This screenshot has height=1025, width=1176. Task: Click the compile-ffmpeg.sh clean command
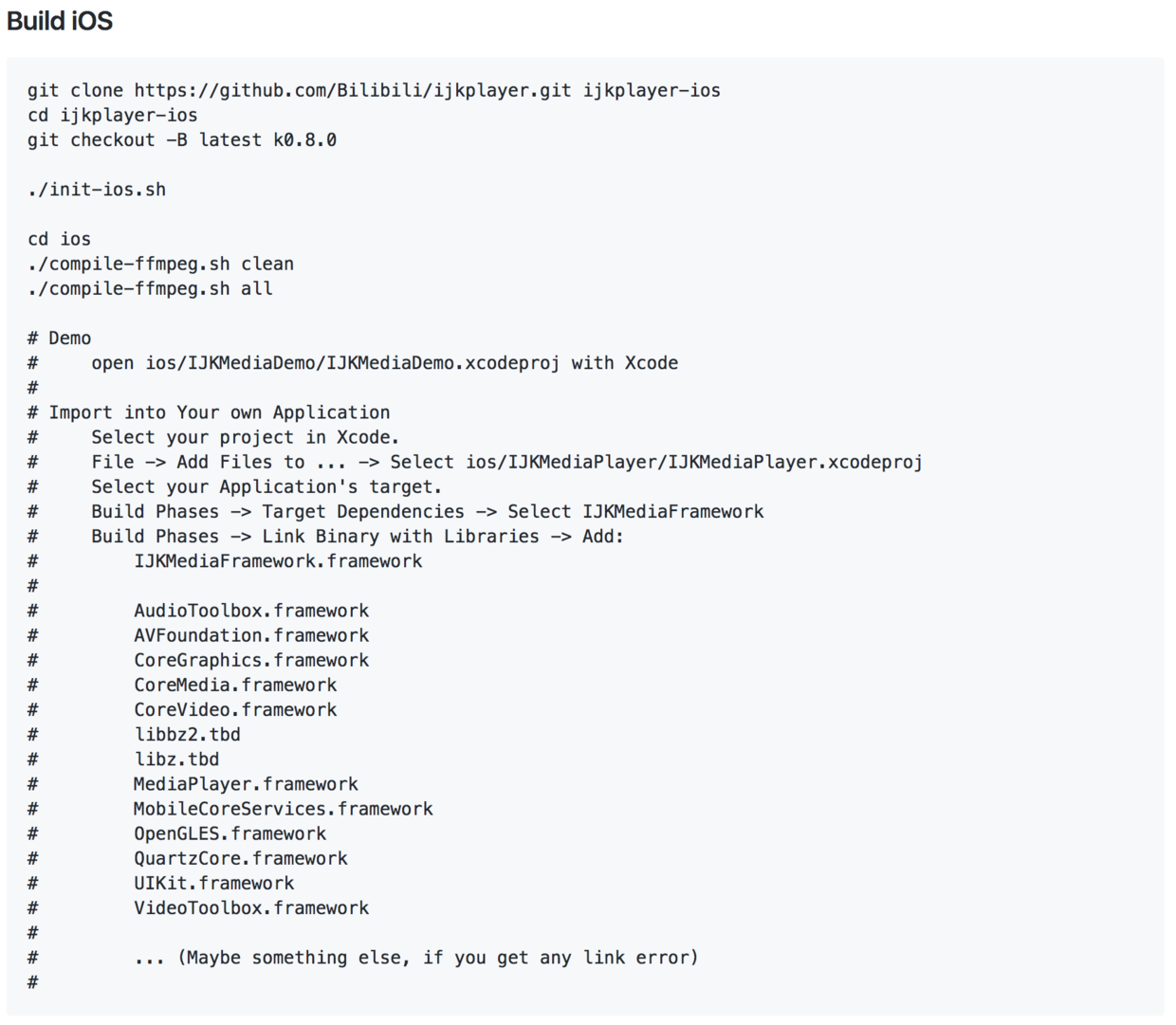point(161,264)
